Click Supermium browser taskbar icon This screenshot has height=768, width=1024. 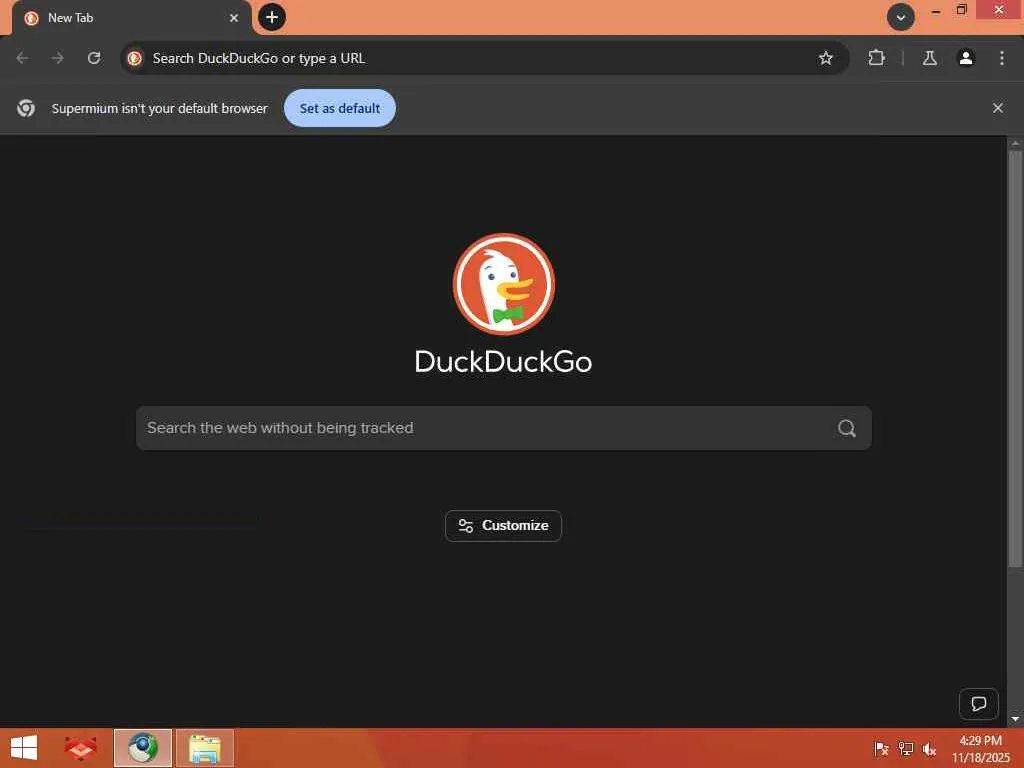(x=142, y=748)
